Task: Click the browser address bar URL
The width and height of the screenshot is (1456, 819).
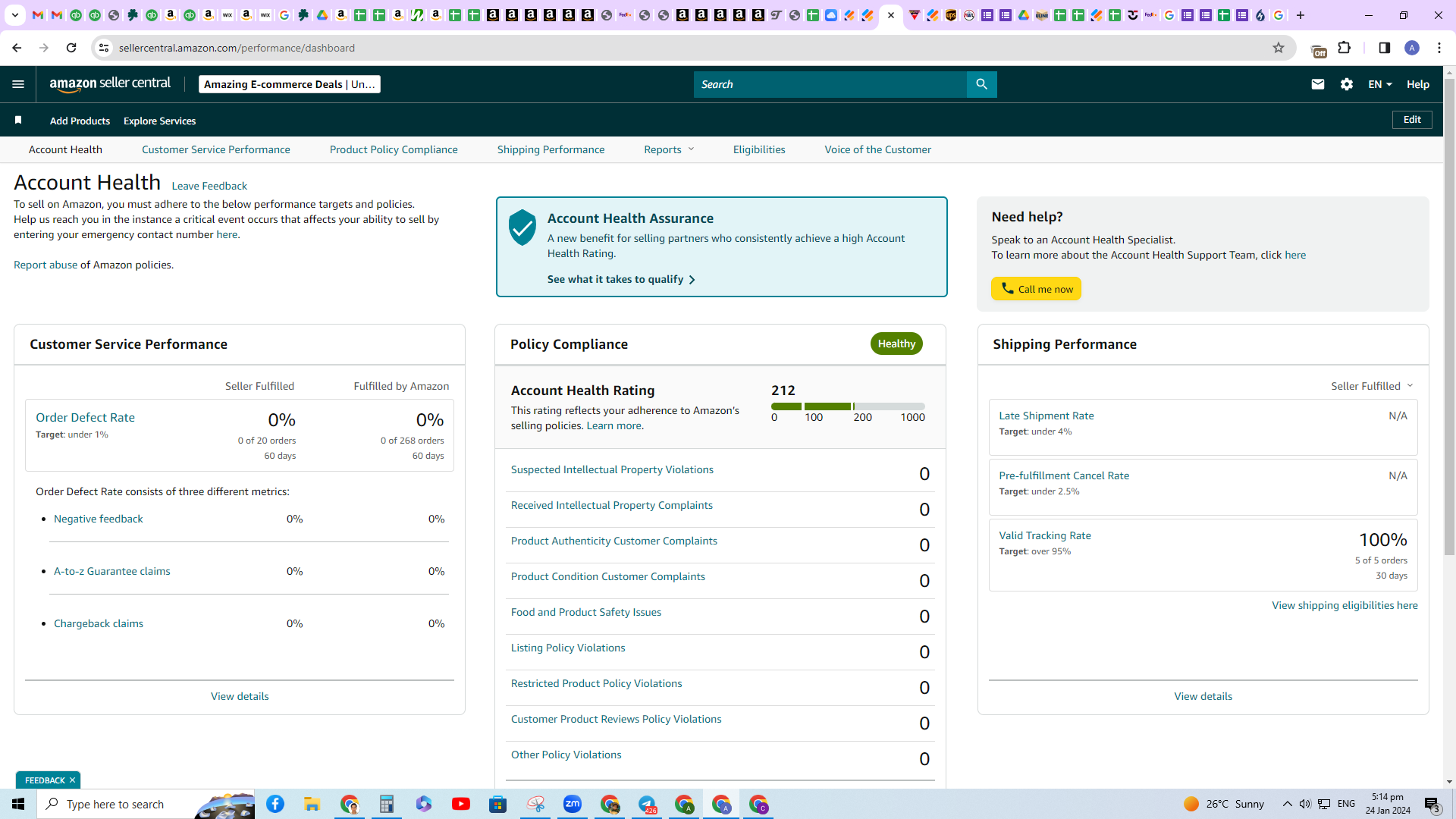Action: [237, 48]
